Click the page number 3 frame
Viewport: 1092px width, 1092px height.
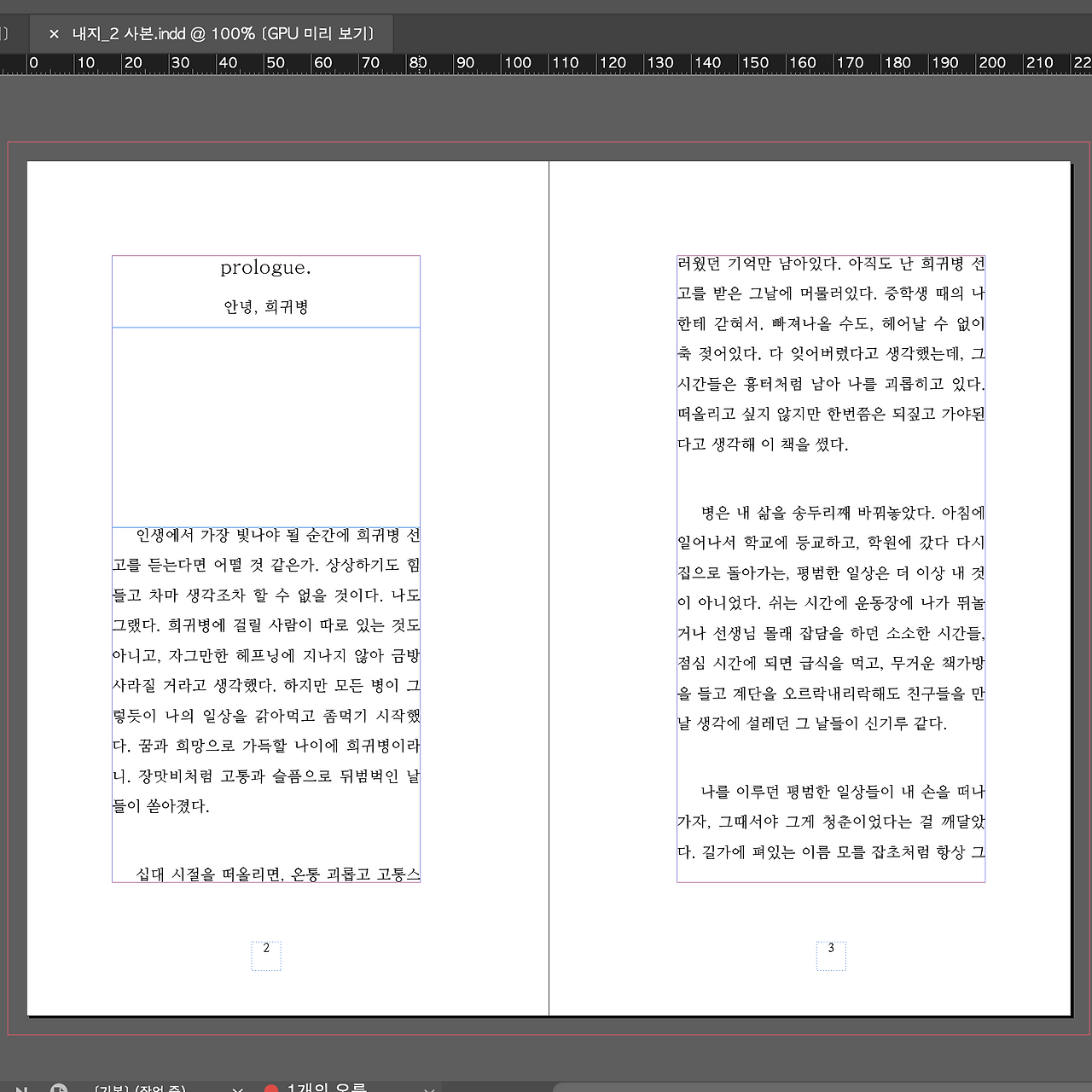pos(831,955)
